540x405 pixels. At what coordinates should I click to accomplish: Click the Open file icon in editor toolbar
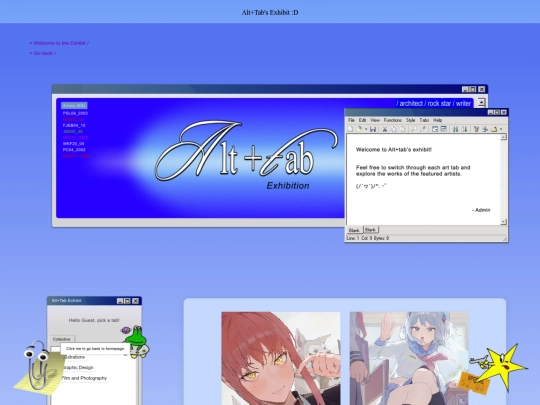[359, 129]
